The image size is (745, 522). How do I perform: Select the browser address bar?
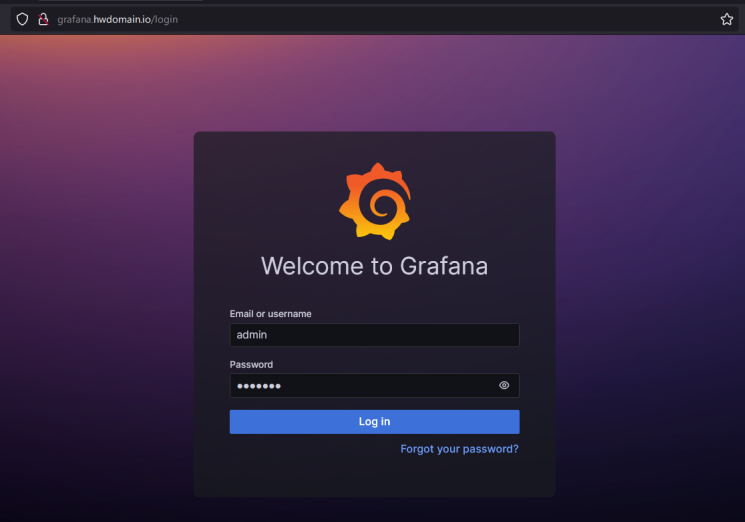(x=400, y=19)
